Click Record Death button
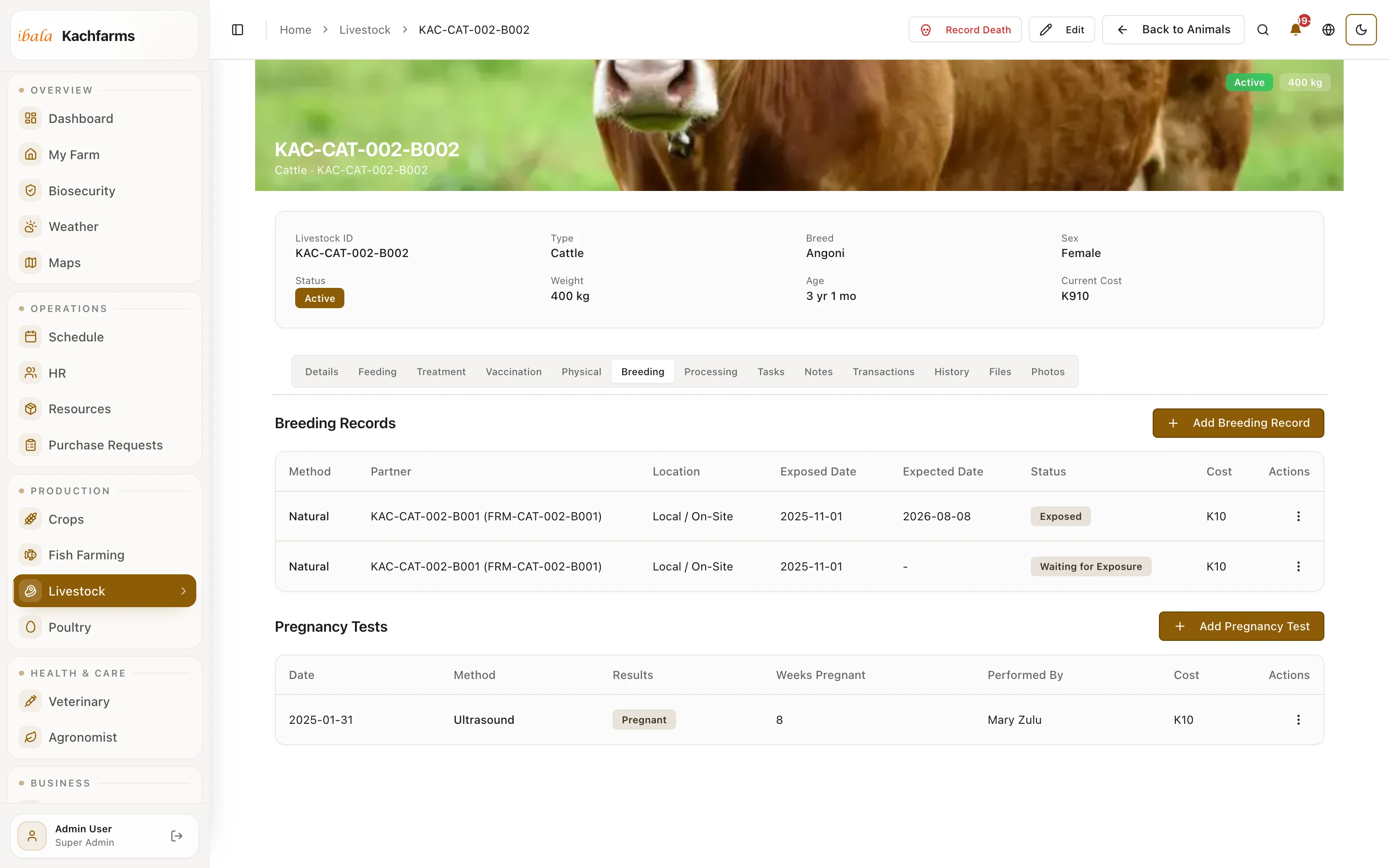 coord(965,30)
